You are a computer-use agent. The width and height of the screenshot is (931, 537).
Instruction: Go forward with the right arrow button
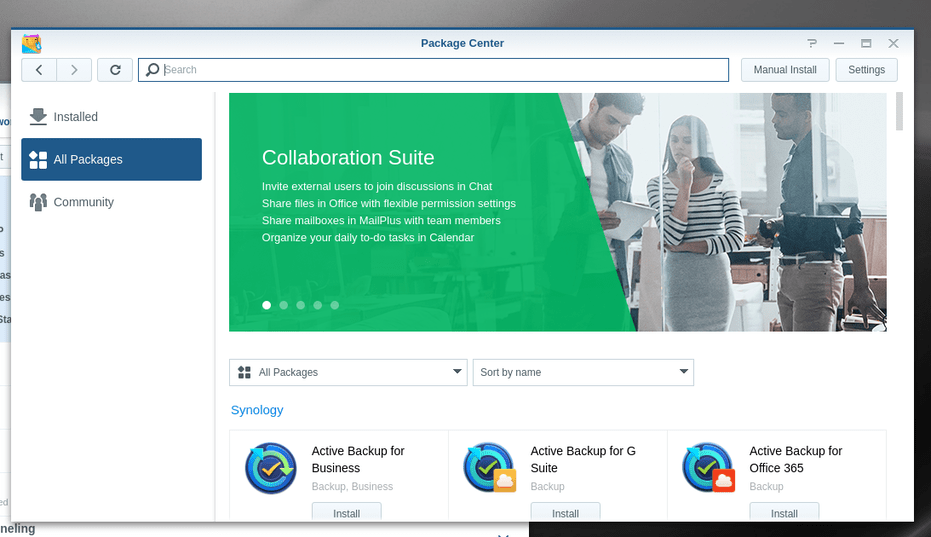pyautogui.click(x=74, y=70)
